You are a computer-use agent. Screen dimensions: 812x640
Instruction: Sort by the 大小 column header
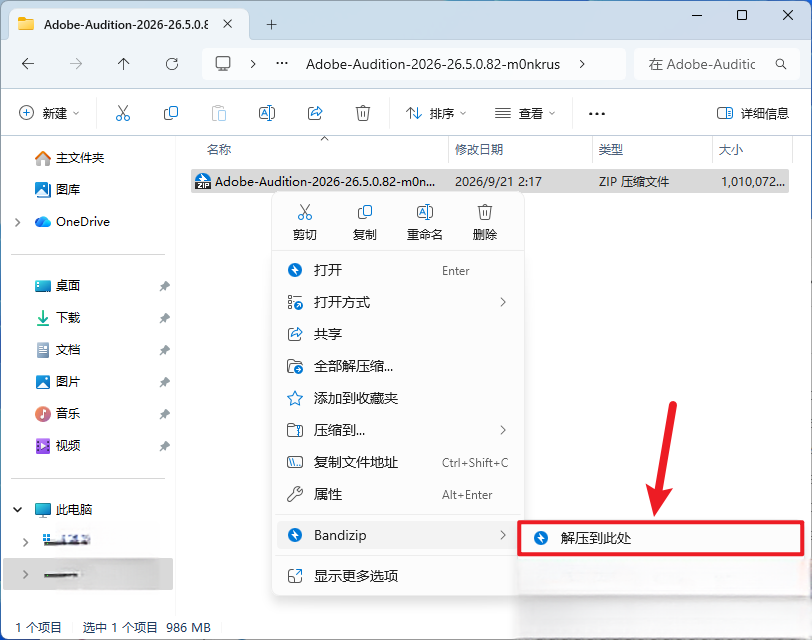coord(731,150)
